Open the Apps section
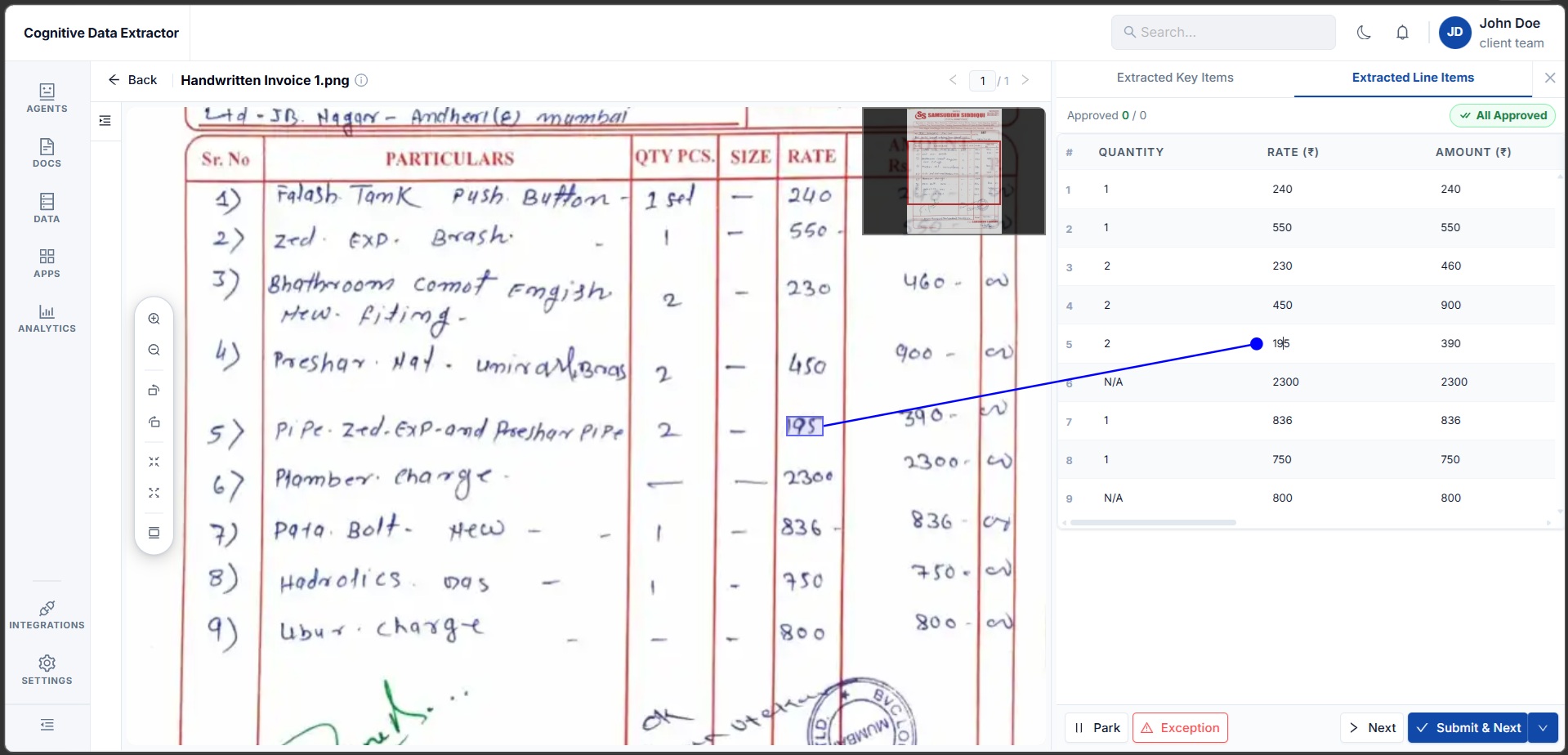This screenshot has height=755, width=1568. pos(47,263)
